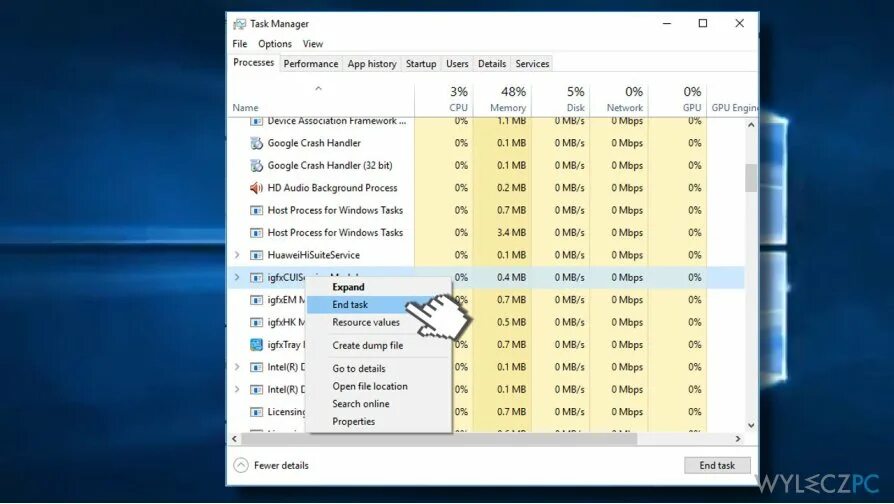The image size is (894, 504).
Task: Click the Task Manager title bar icon
Action: coord(239,24)
